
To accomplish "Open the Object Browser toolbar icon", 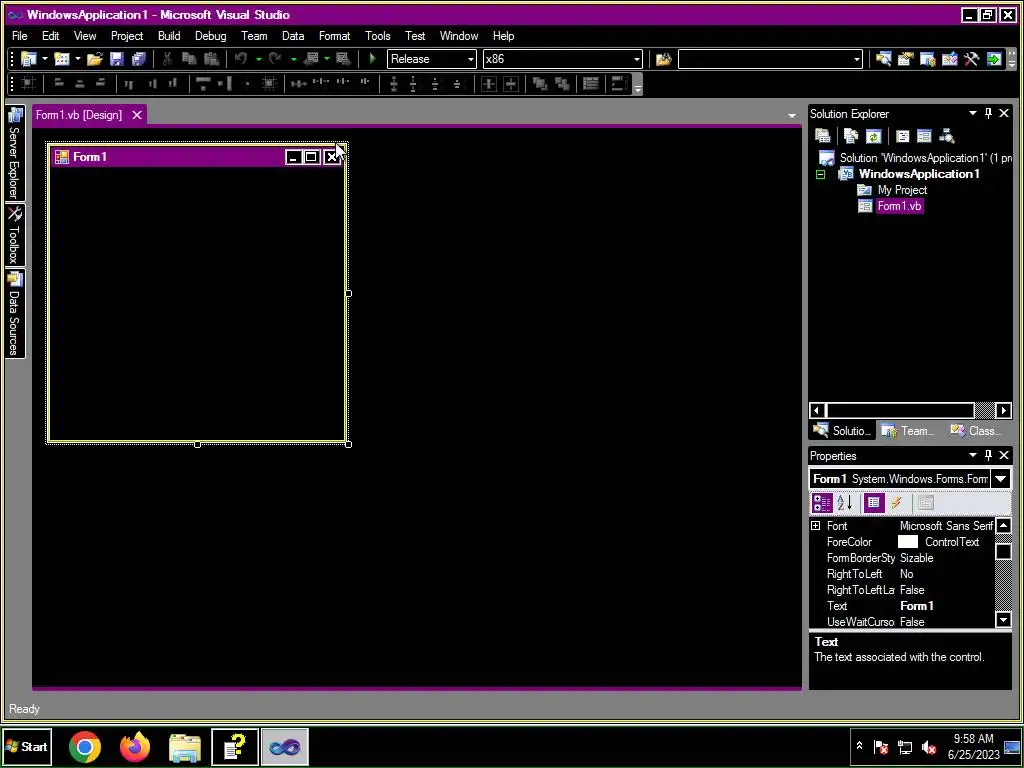I will coord(950,59).
